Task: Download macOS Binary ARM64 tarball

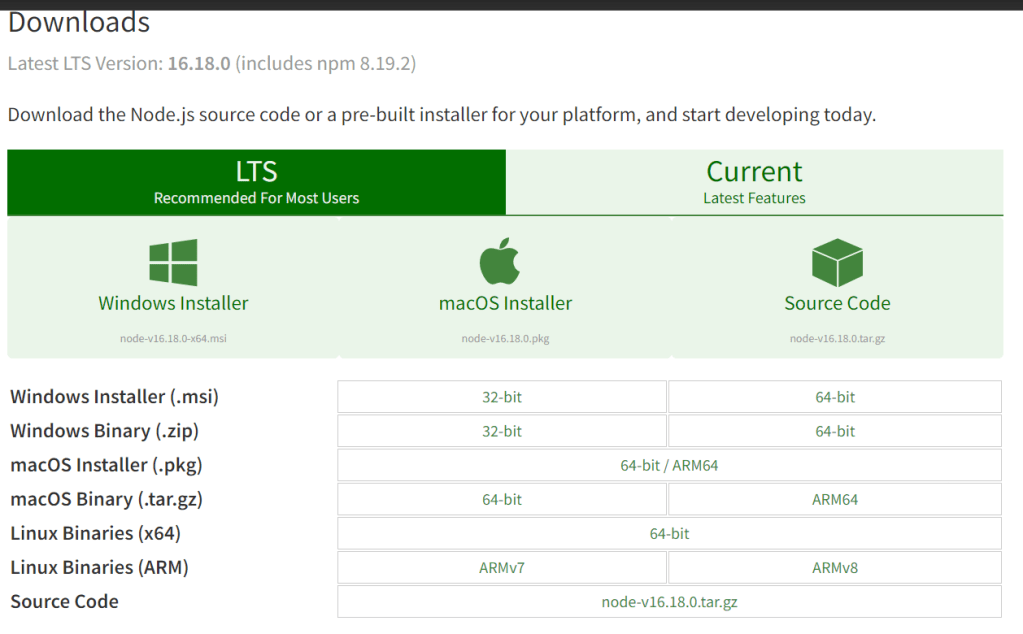Action: pos(835,499)
